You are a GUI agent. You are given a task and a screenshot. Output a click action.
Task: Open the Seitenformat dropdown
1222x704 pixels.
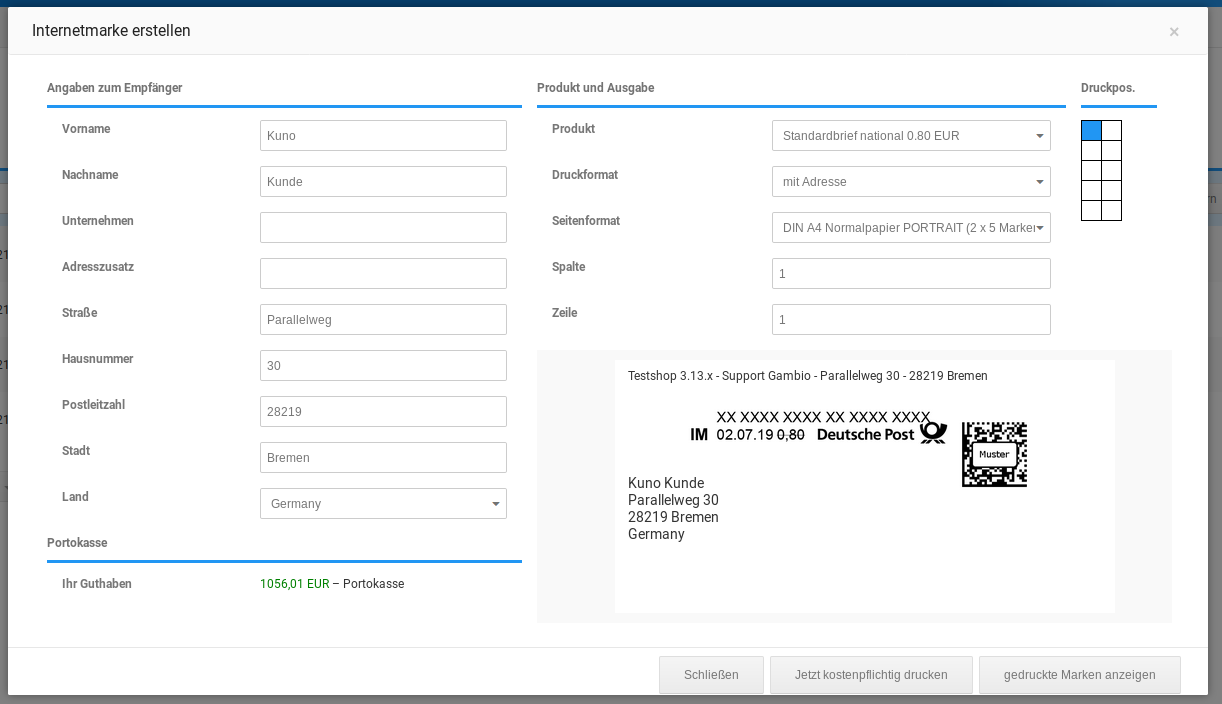[x=911, y=228]
